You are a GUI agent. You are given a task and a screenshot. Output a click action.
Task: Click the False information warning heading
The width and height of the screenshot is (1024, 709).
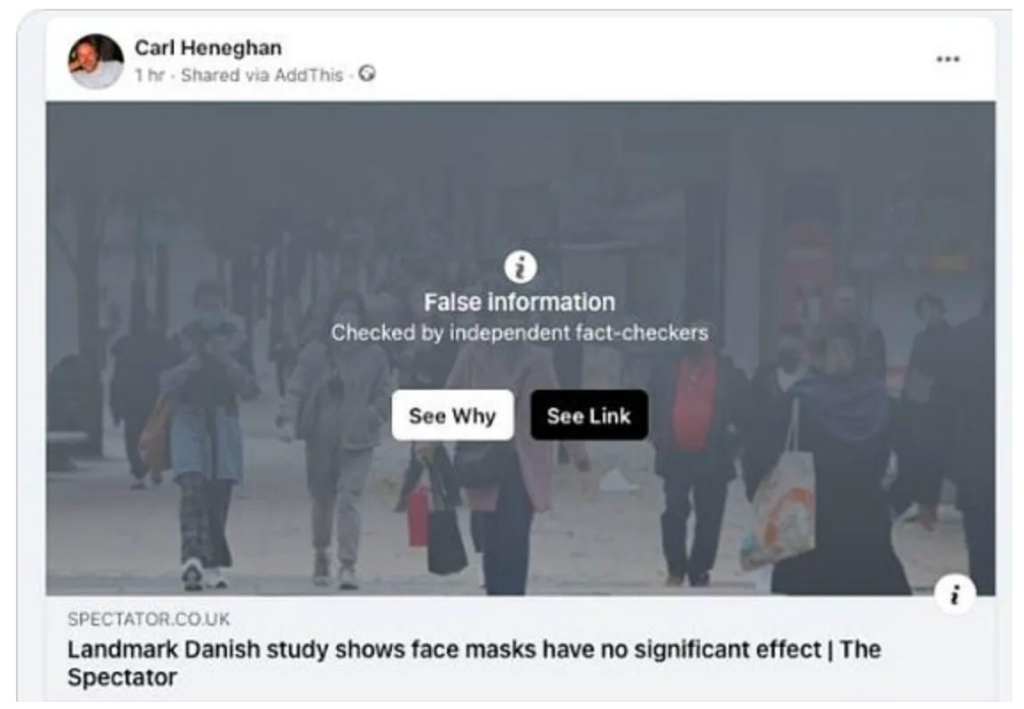[520, 302]
